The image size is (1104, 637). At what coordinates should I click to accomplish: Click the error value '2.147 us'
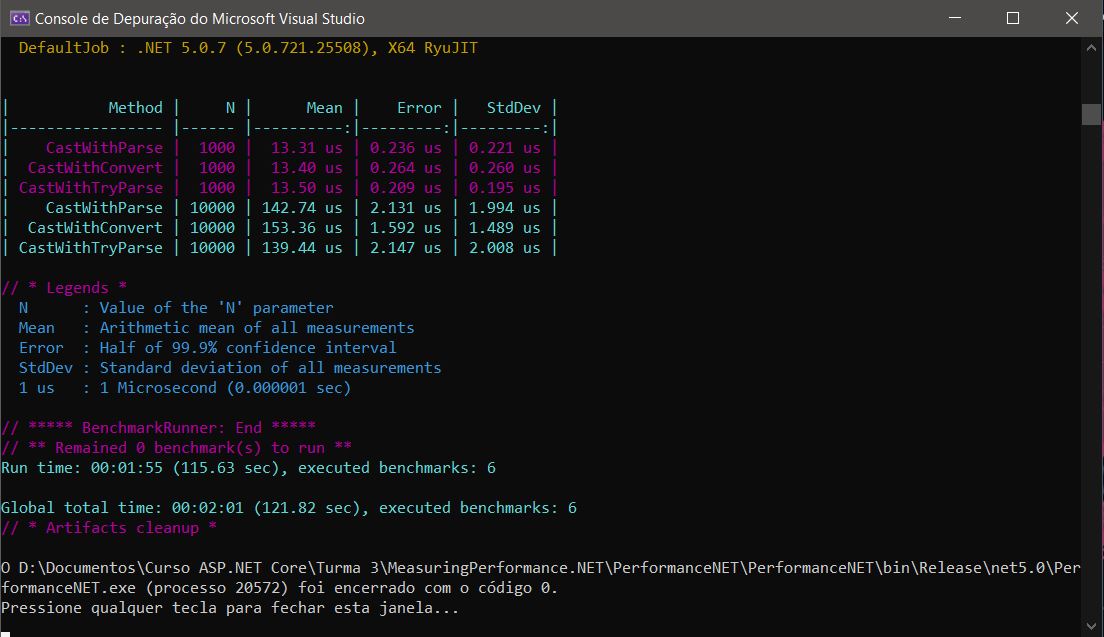pos(406,248)
